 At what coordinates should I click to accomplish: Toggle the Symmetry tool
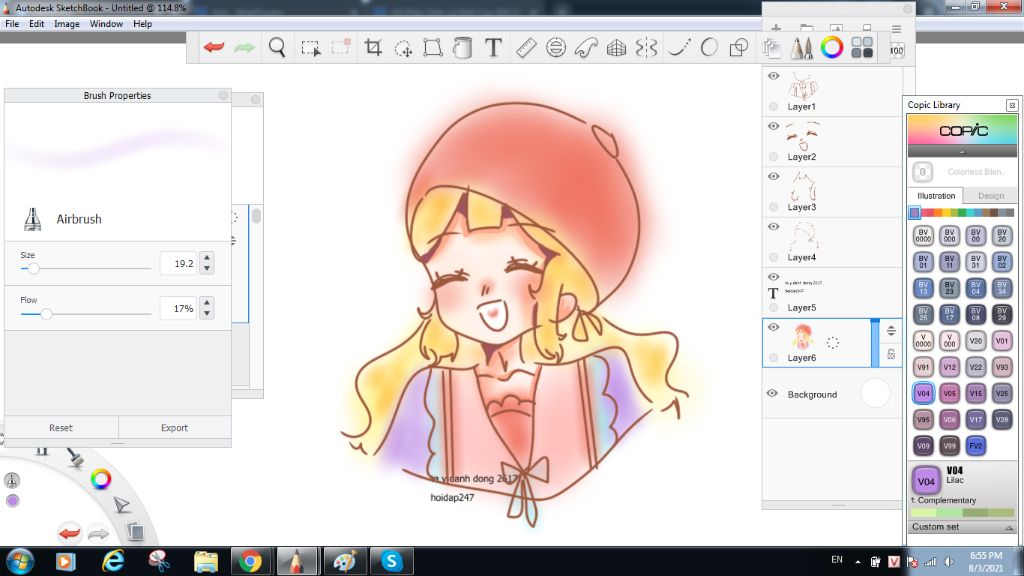(x=646, y=47)
